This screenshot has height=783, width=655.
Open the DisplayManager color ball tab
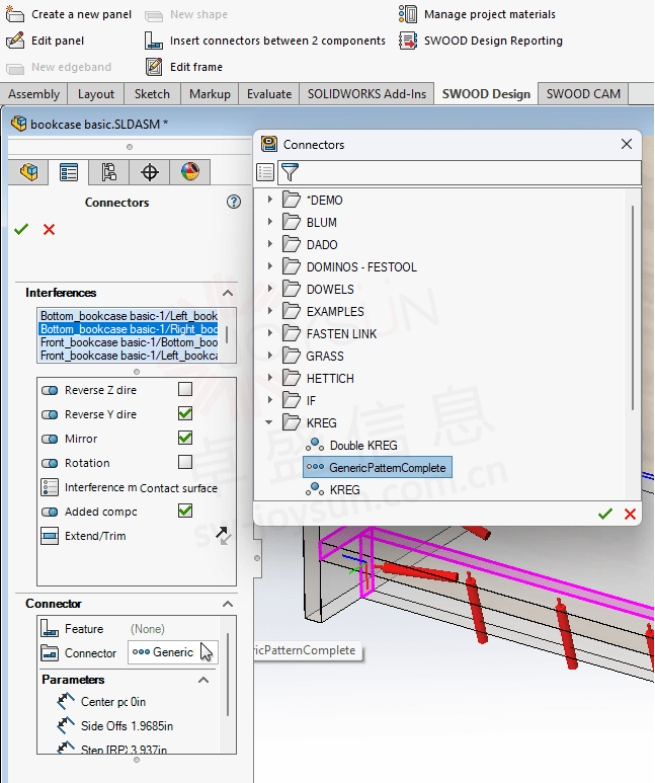190,172
